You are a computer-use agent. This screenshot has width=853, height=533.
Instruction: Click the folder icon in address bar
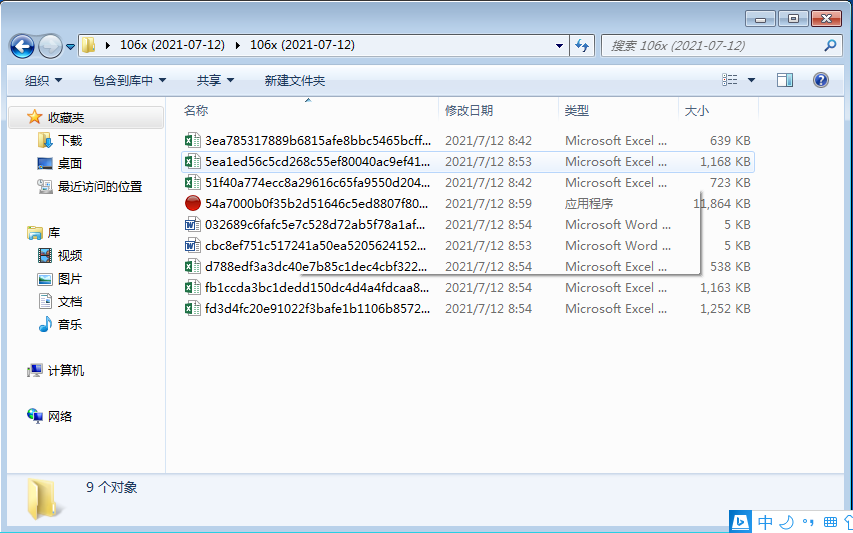point(88,45)
